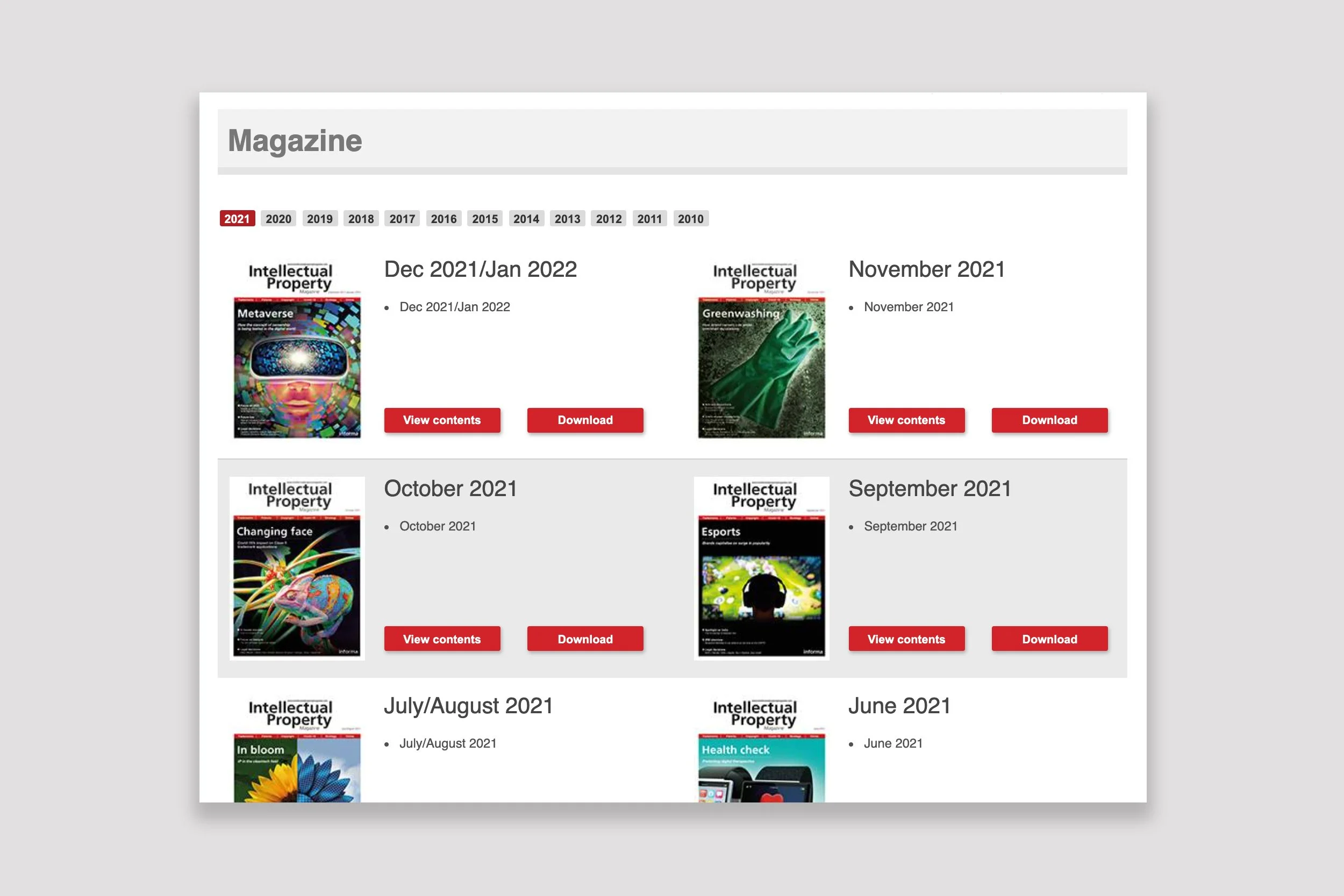1344x896 pixels.
Task: Click the 'October 2021' bullet item
Action: [438, 526]
